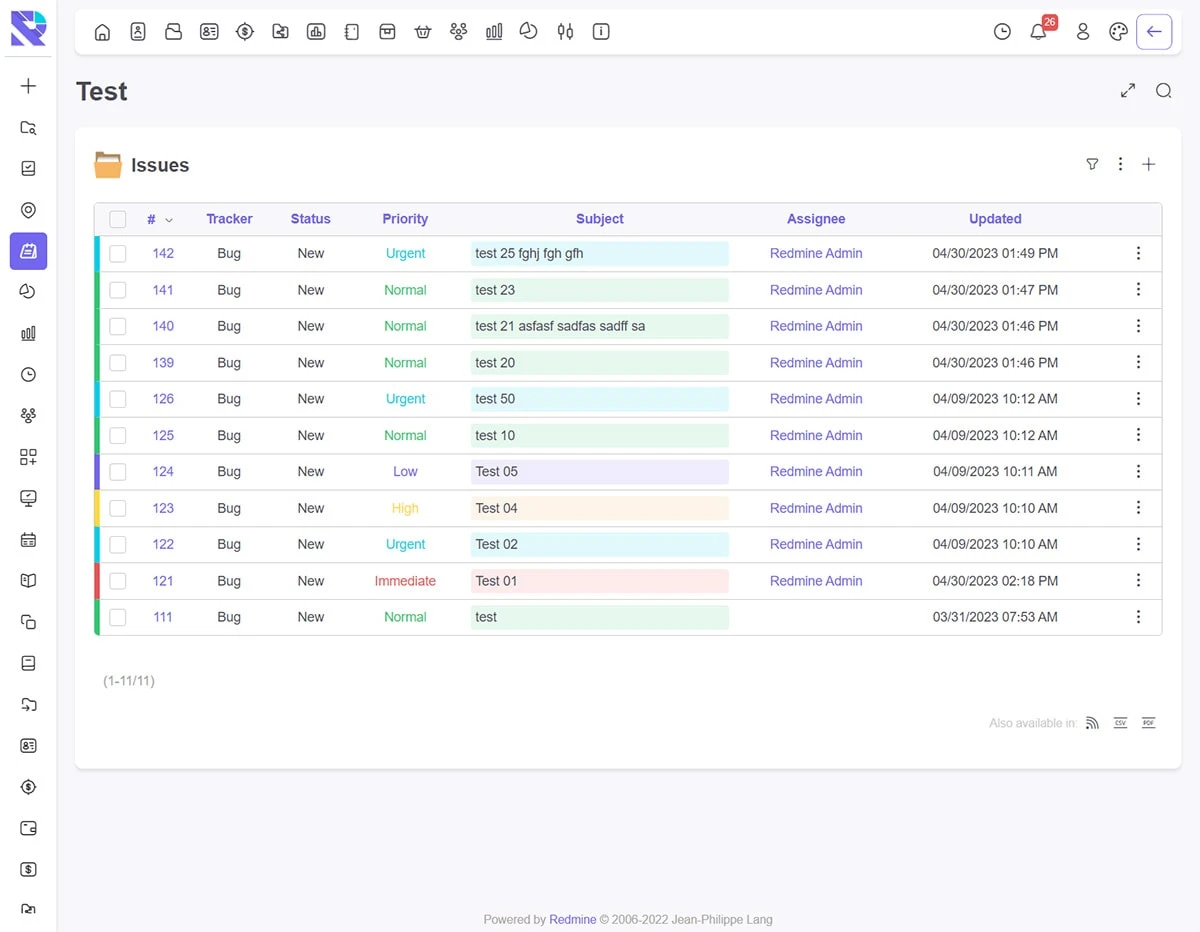Open notifications bell with 26 badge
Viewport: 1200px width, 932px height.
pyautogui.click(x=1039, y=31)
